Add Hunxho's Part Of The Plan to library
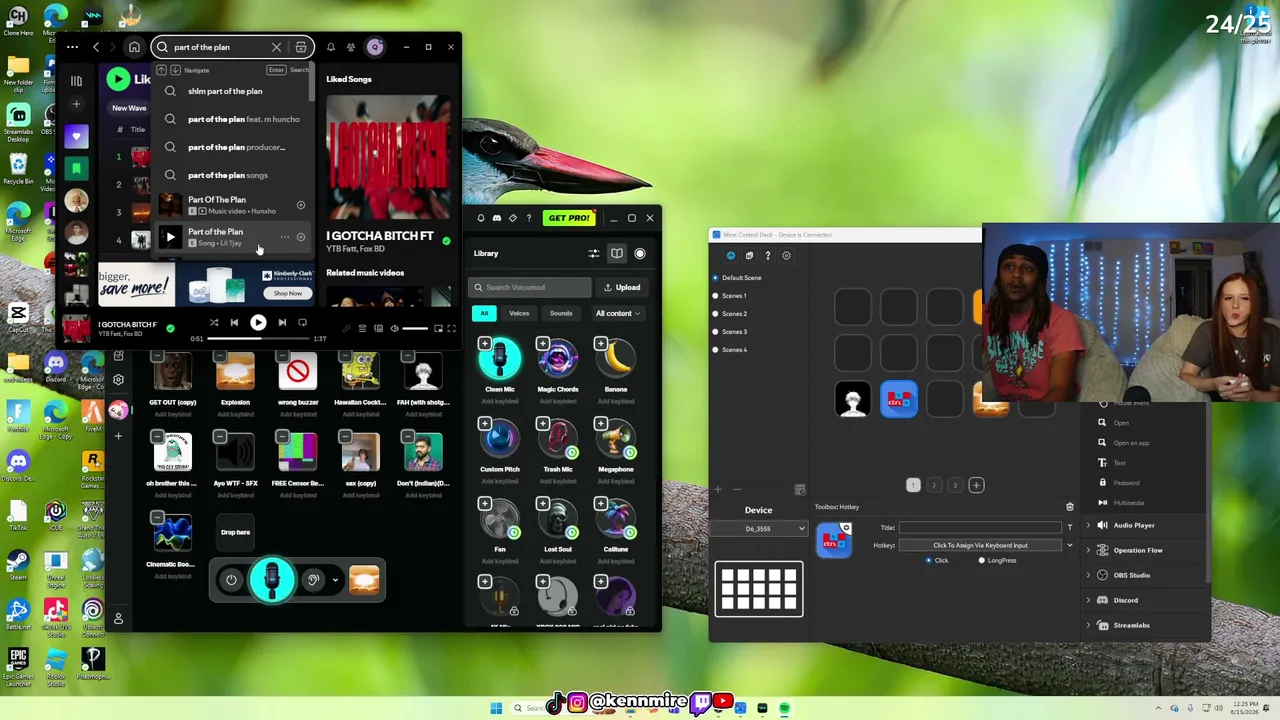 300,205
